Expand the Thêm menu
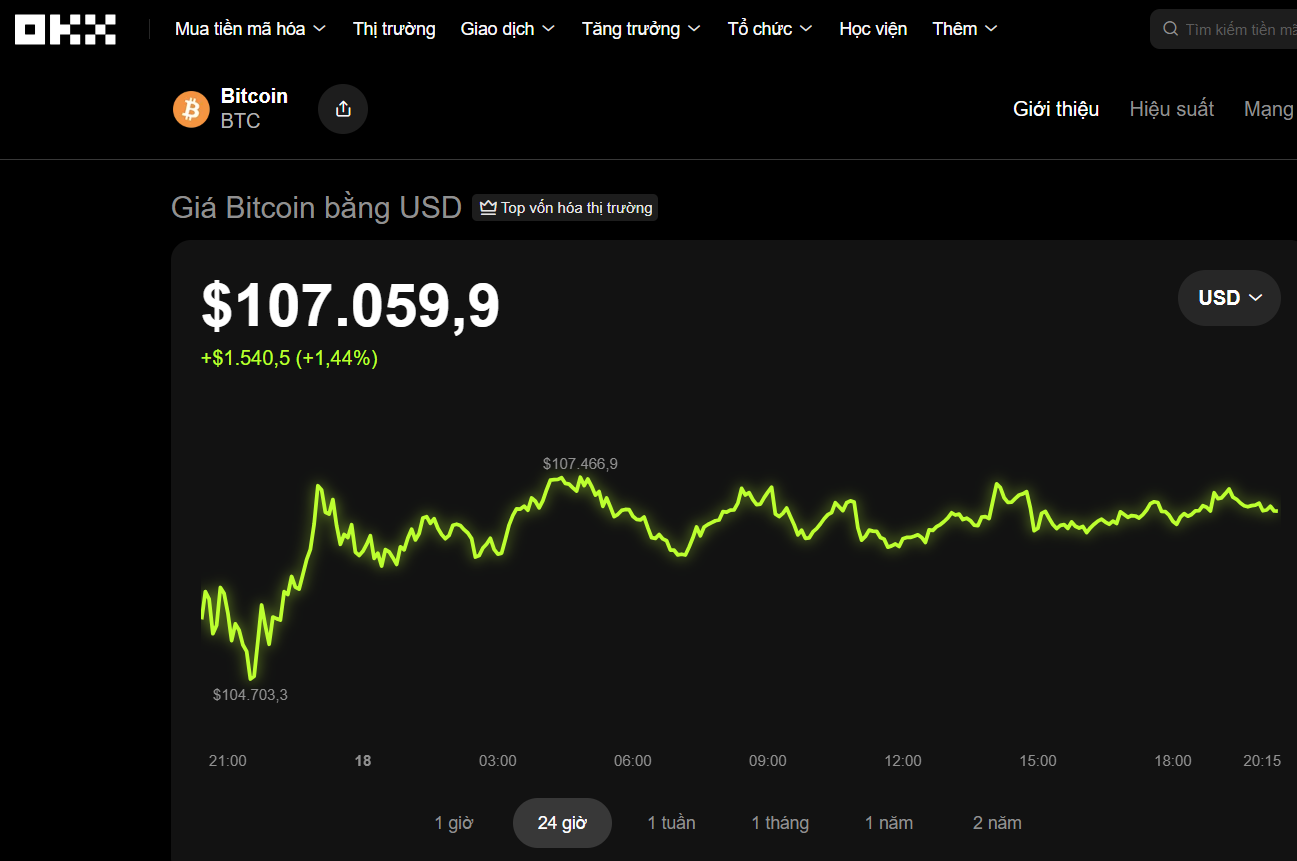Image resolution: width=1297 pixels, height=861 pixels. 965,29
